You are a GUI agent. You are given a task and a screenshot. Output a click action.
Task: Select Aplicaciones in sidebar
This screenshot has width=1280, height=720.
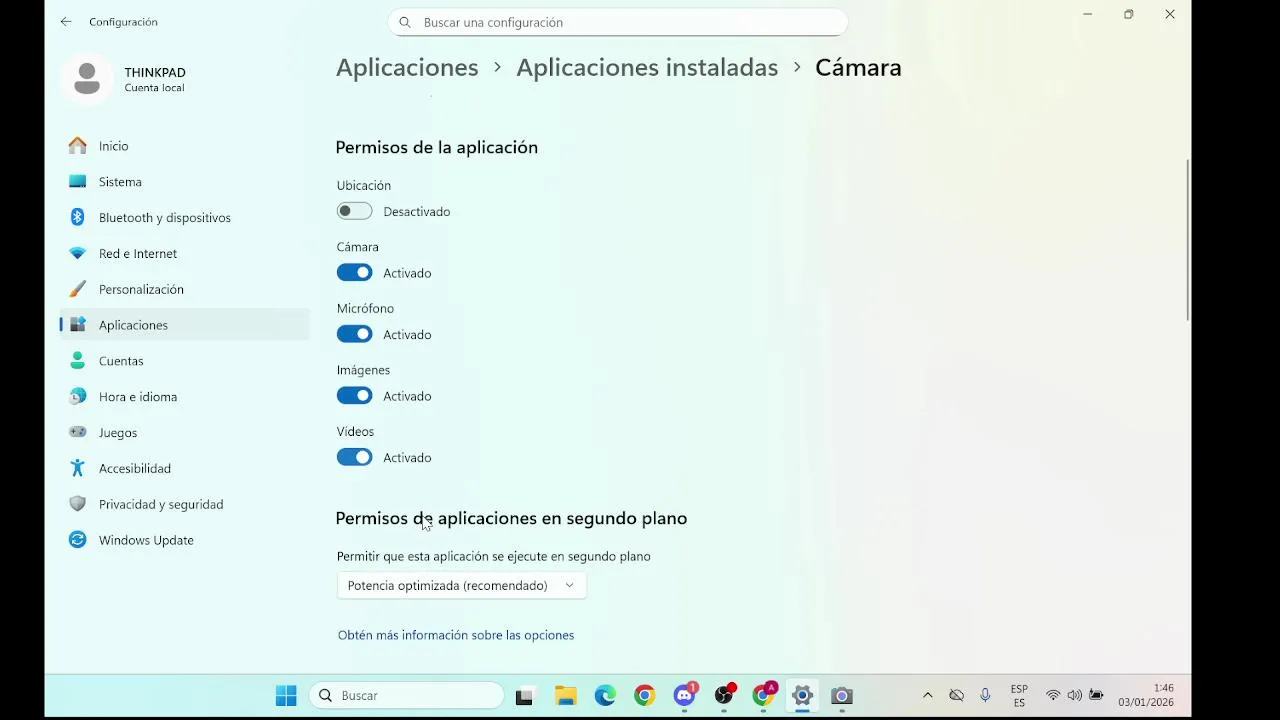point(185,325)
